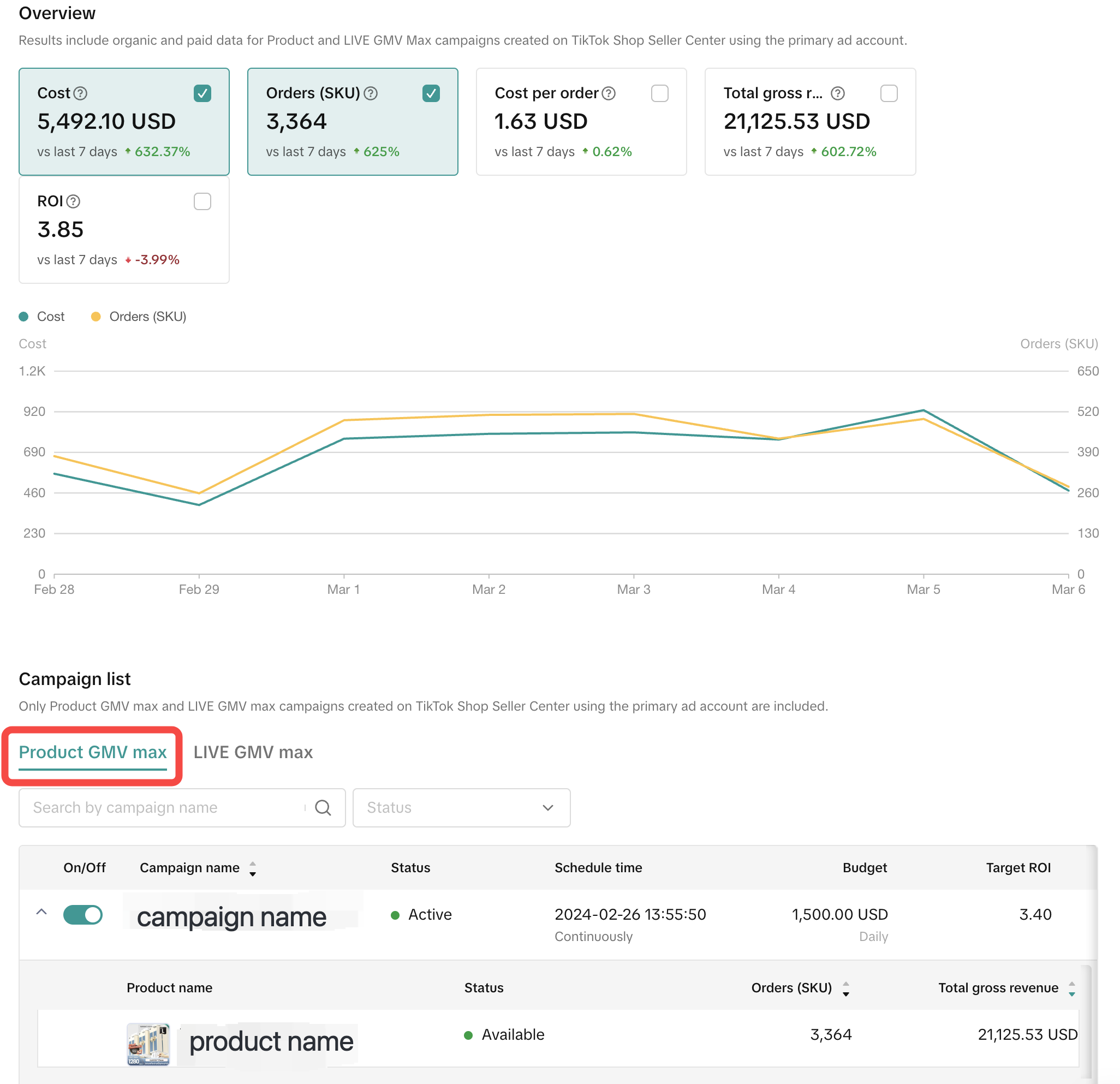Uncheck the Cost metric checkbox

click(x=202, y=93)
